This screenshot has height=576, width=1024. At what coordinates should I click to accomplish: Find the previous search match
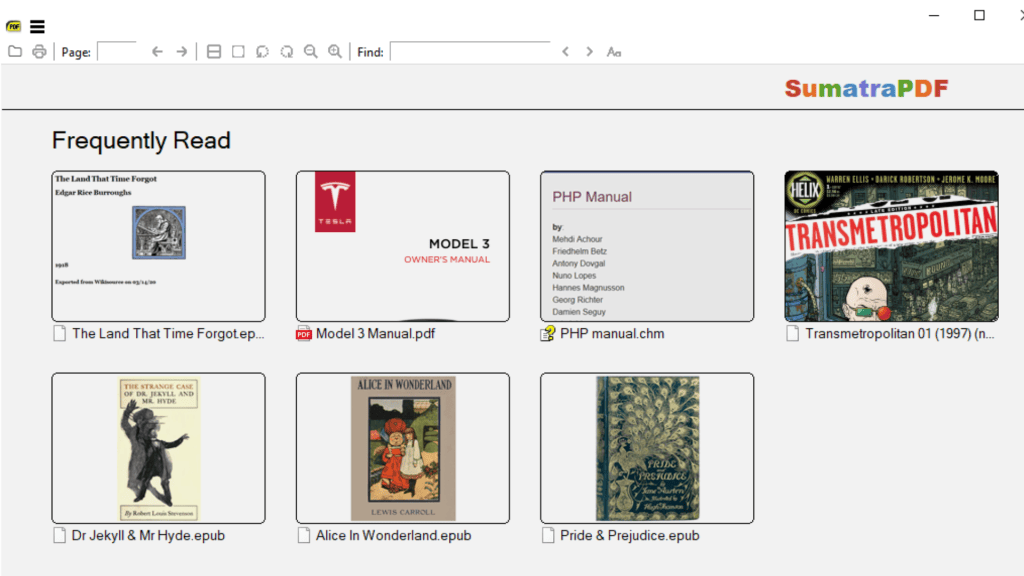[565, 51]
